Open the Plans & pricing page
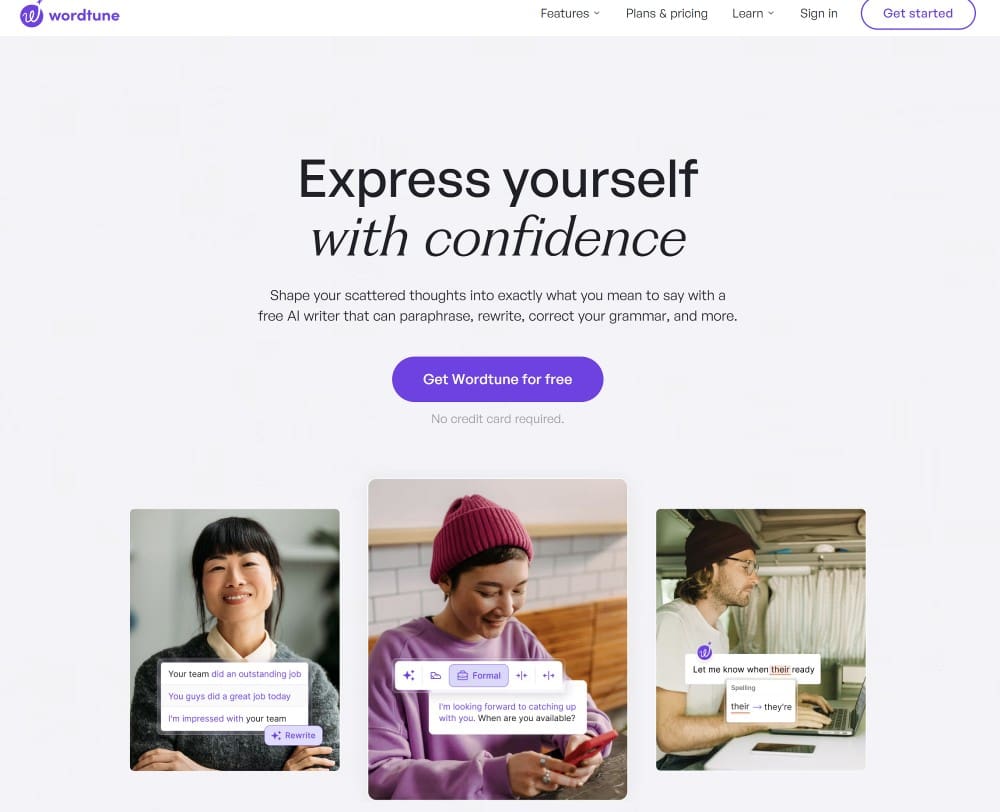1000x812 pixels. click(x=666, y=13)
